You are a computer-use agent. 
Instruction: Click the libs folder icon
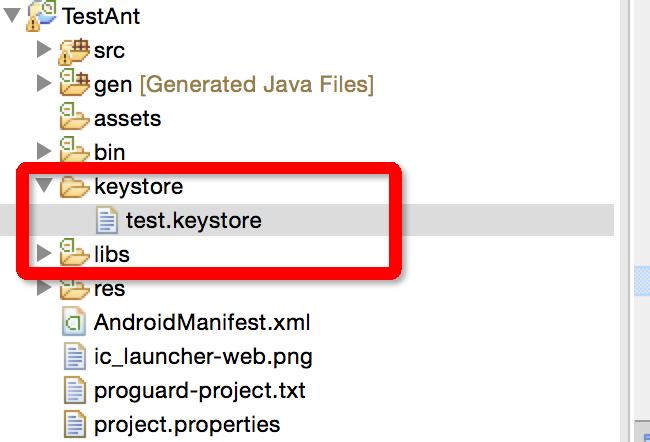[x=74, y=254]
